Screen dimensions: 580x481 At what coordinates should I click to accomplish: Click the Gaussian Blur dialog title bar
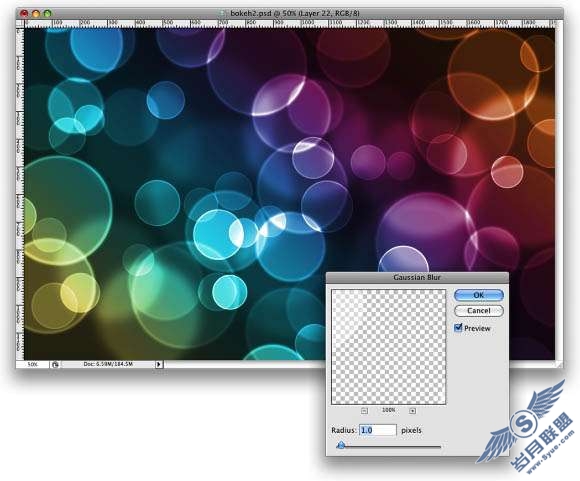[417, 278]
